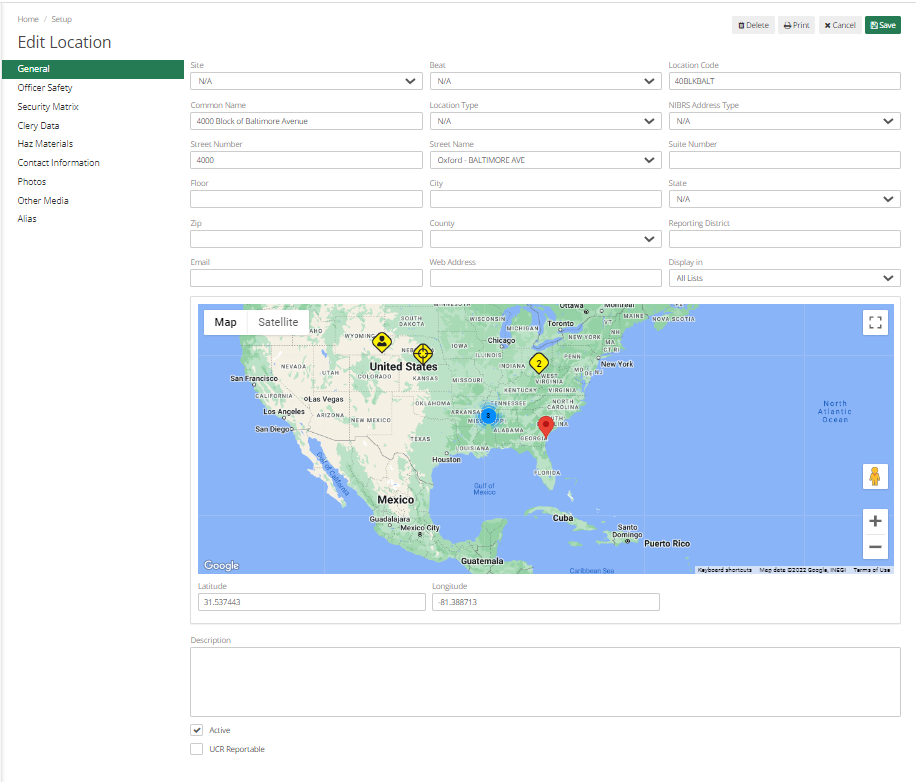Select the red location marker near Georgia

tap(546, 424)
